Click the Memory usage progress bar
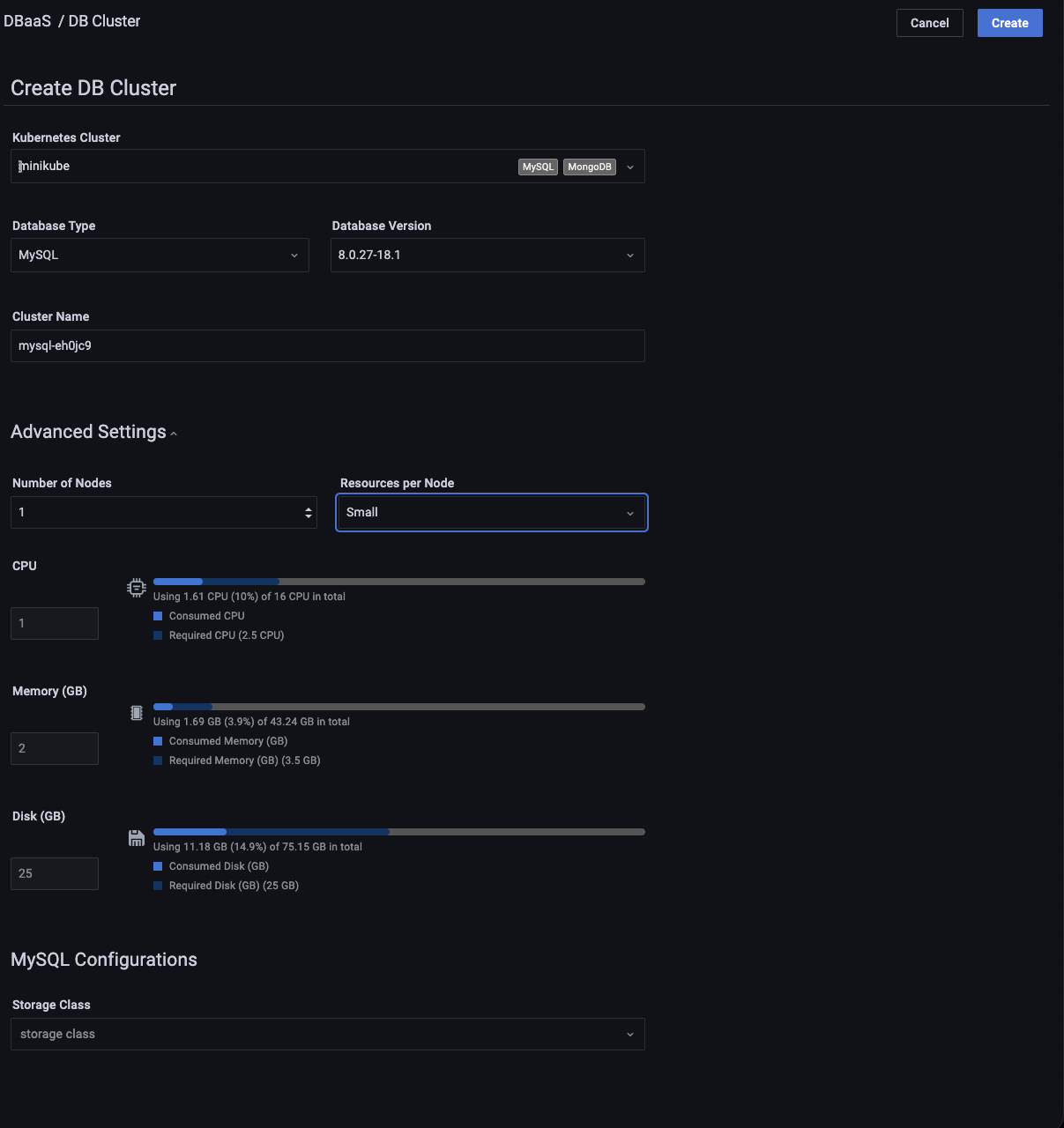The height and width of the screenshot is (1128, 1064). [x=399, y=707]
